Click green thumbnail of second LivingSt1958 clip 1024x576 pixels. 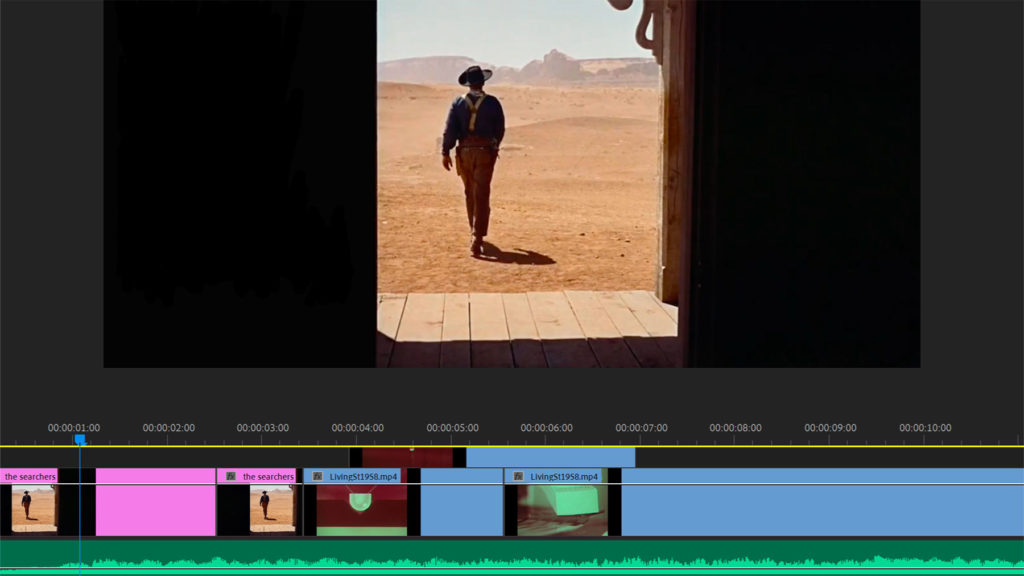(561, 510)
